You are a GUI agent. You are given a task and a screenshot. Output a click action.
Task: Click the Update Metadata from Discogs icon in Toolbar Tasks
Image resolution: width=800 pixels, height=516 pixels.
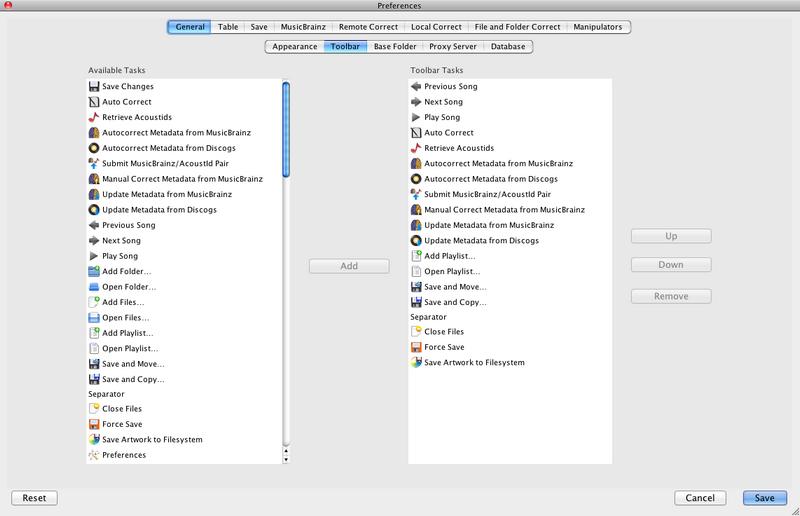416,240
